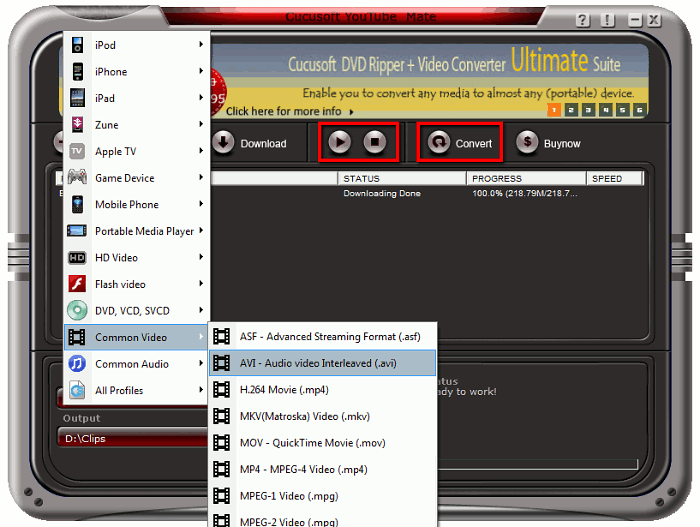The height and width of the screenshot is (527, 700).
Task: Expand the HD Video submenu arrow
Action: pyautogui.click(x=201, y=257)
